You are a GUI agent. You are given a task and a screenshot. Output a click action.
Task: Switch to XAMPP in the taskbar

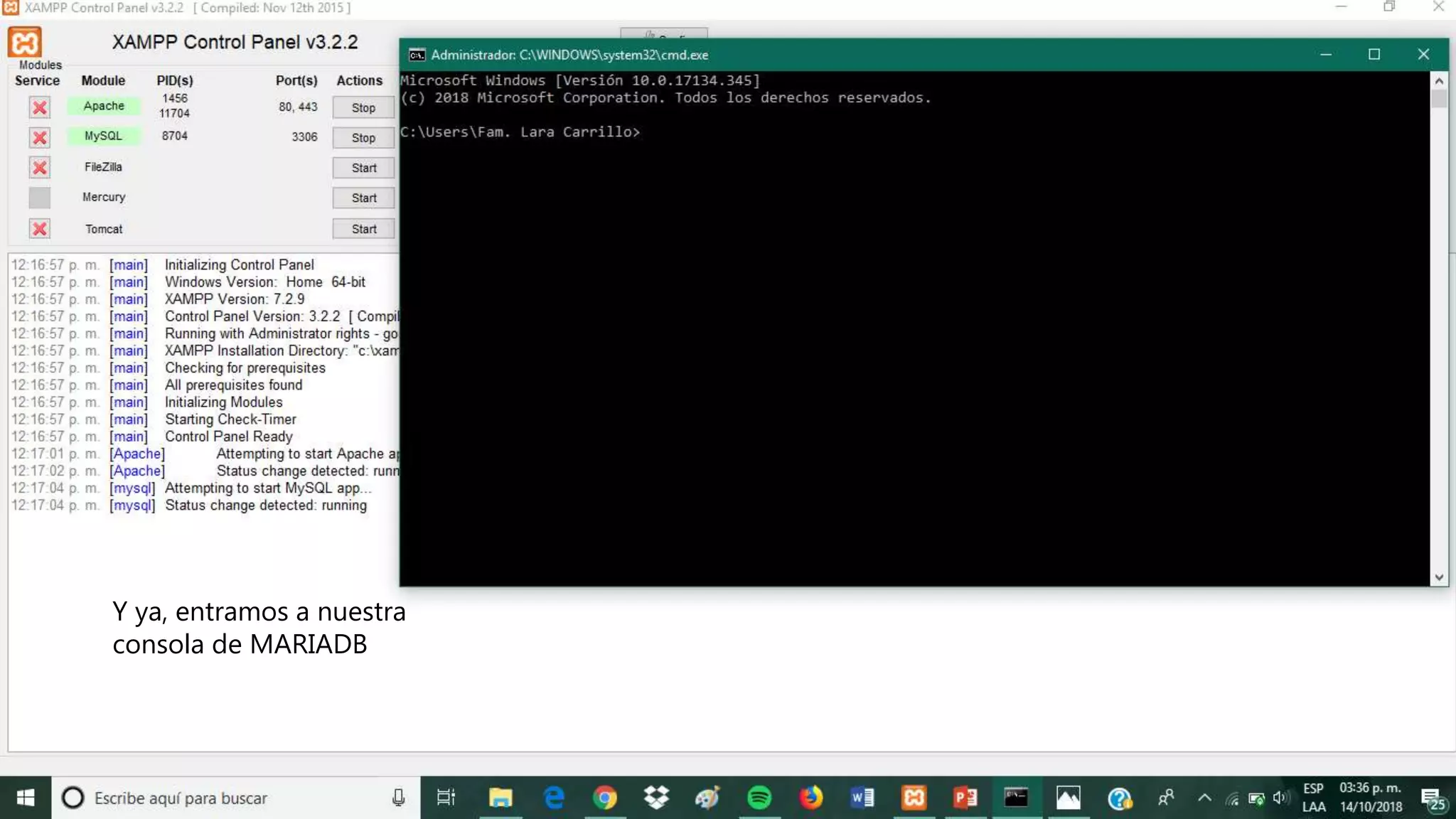914,798
